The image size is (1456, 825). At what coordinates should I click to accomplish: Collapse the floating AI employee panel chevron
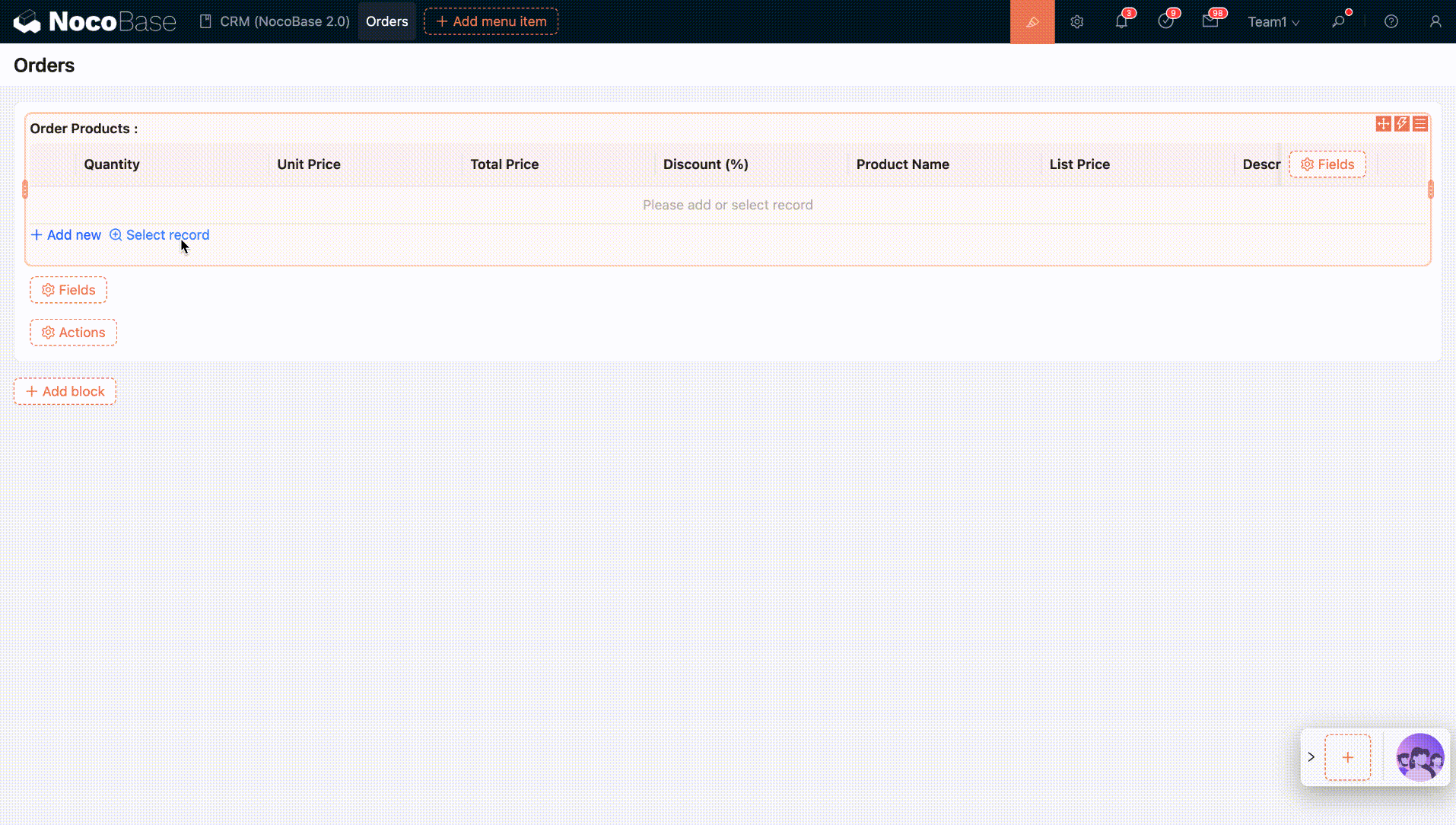tap(1311, 757)
